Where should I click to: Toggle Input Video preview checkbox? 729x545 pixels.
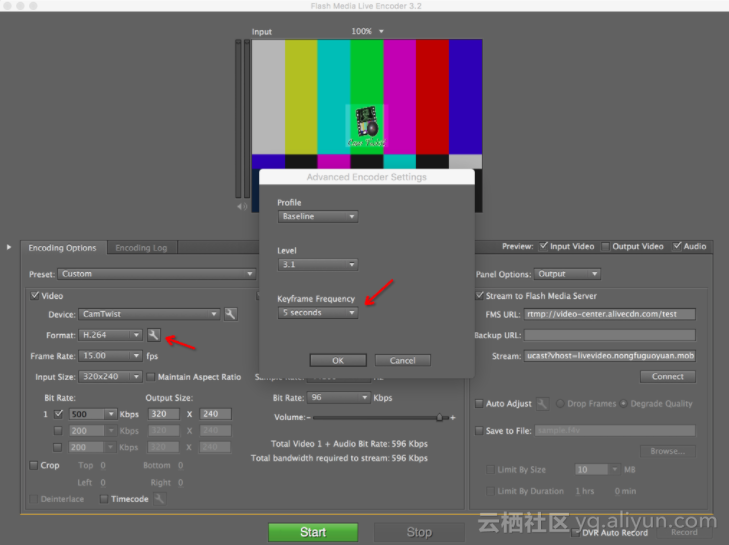[543, 246]
